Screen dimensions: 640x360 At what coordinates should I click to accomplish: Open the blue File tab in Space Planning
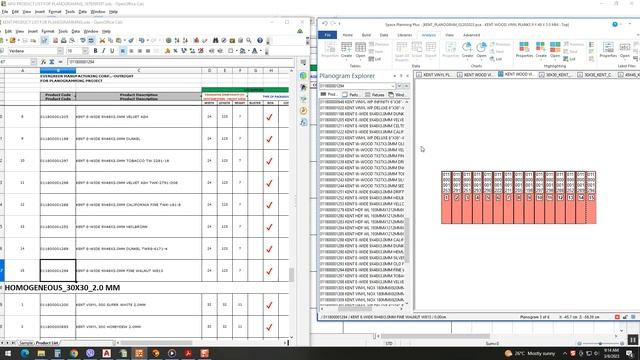click(327, 35)
